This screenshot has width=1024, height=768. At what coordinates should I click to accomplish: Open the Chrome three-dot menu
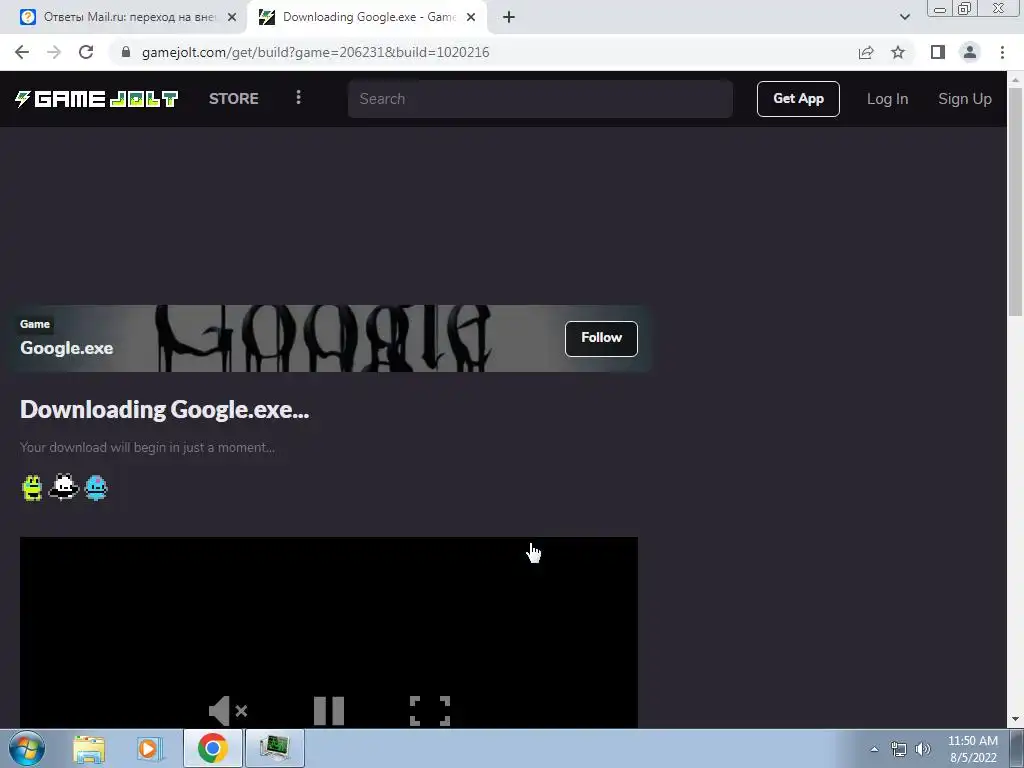1002,52
